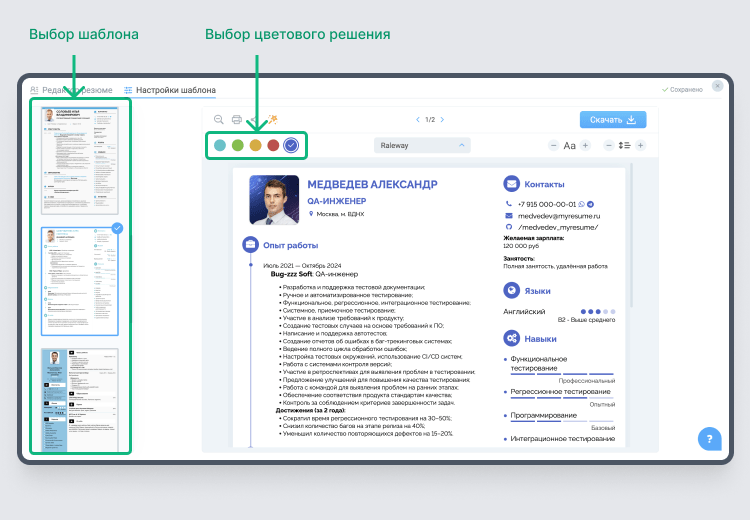Go to previous resume page

pyautogui.click(x=418, y=120)
